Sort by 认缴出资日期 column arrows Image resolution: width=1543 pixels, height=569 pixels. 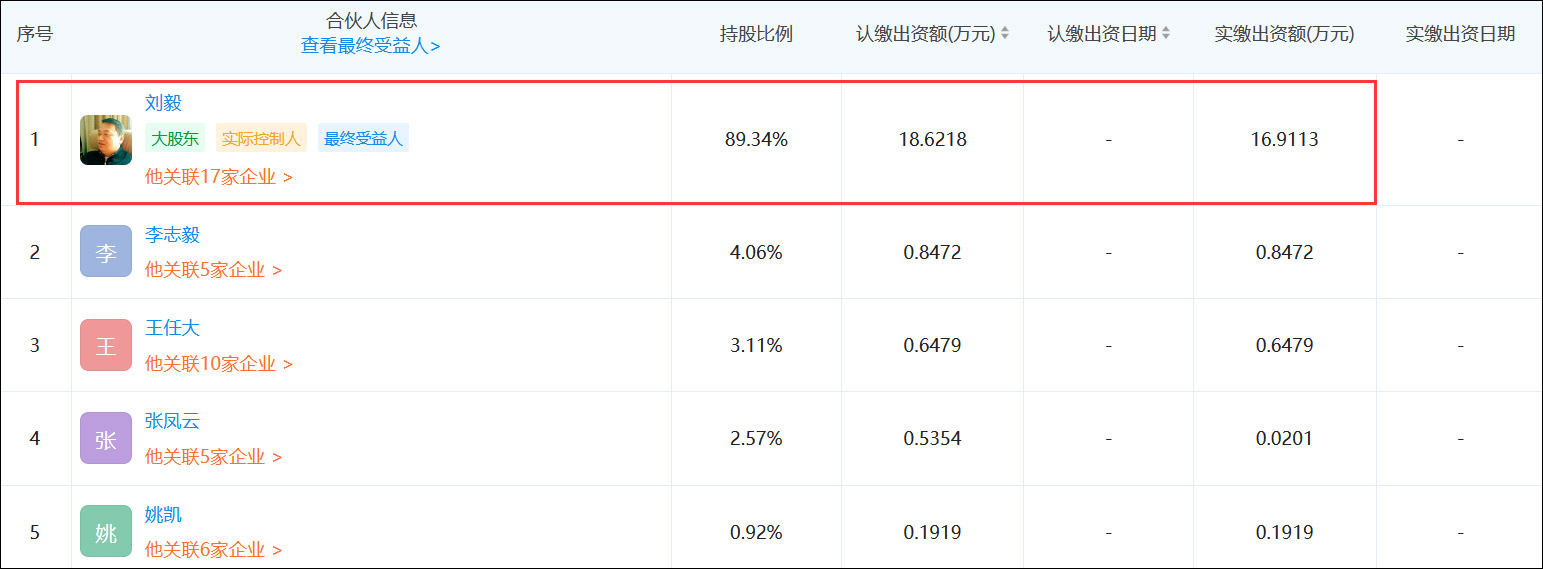[x=1166, y=34]
